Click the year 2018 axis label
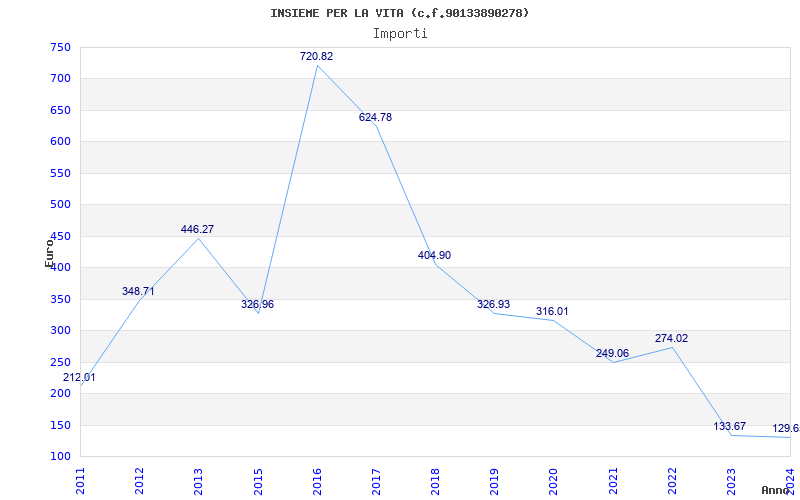The height and width of the screenshot is (500, 800). (x=436, y=481)
